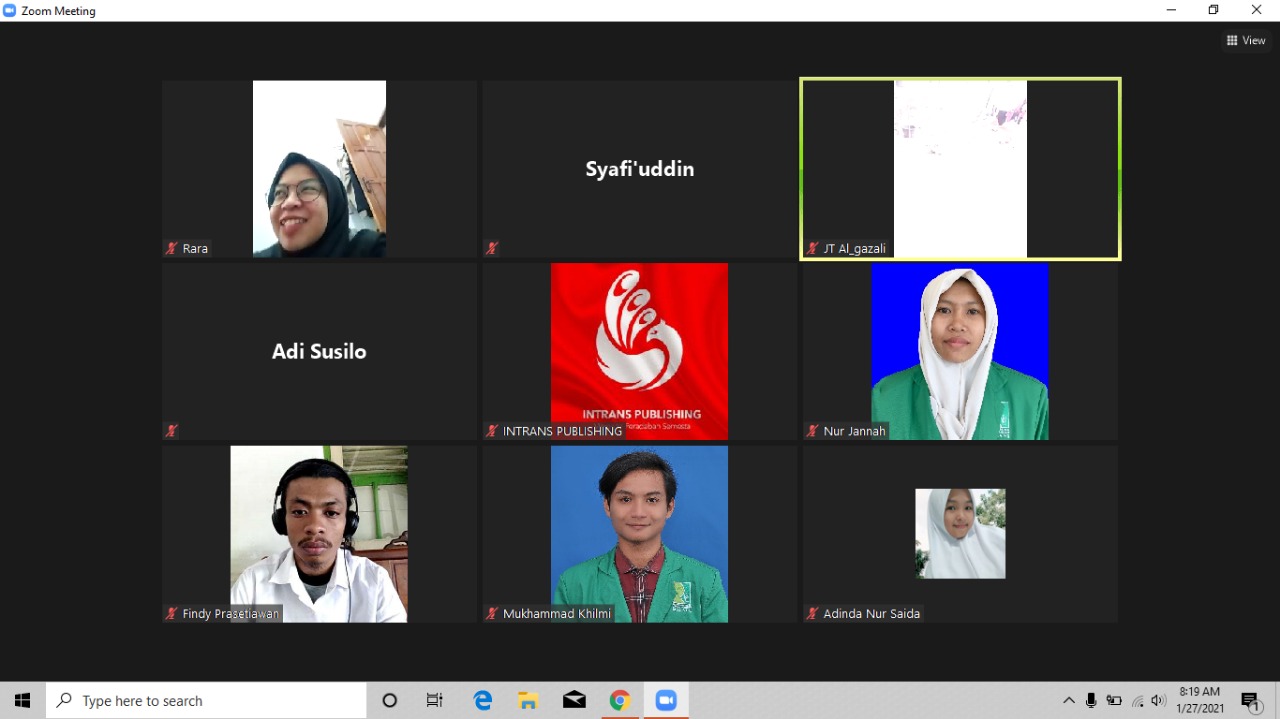Open Task View in the taskbar
Viewport: 1280px width, 719px height.
pyautogui.click(x=435, y=701)
